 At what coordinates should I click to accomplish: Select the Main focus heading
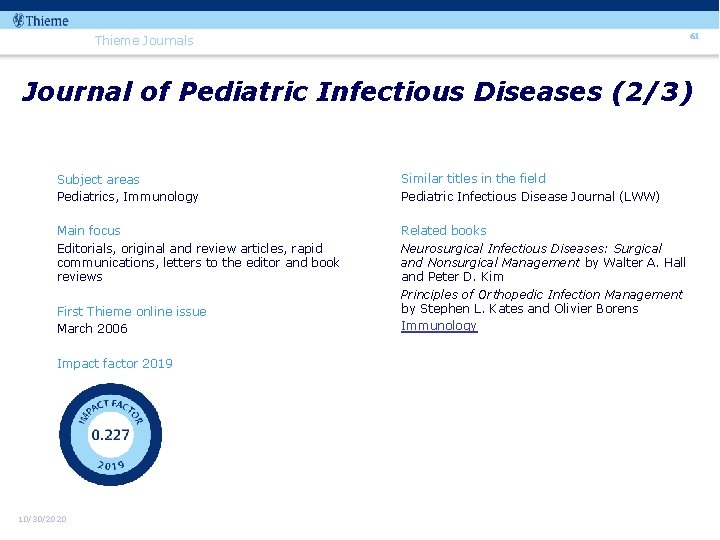click(89, 230)
